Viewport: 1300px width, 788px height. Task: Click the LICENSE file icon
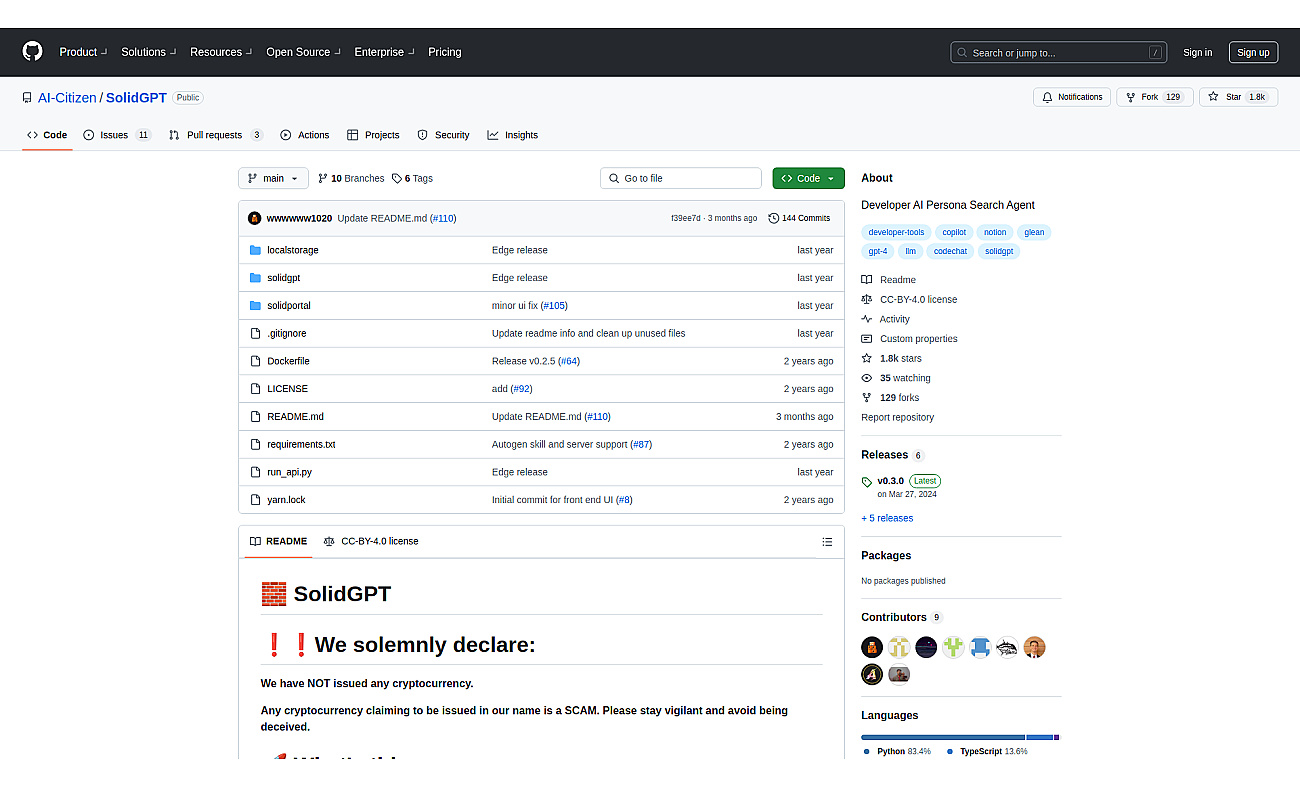255,389
